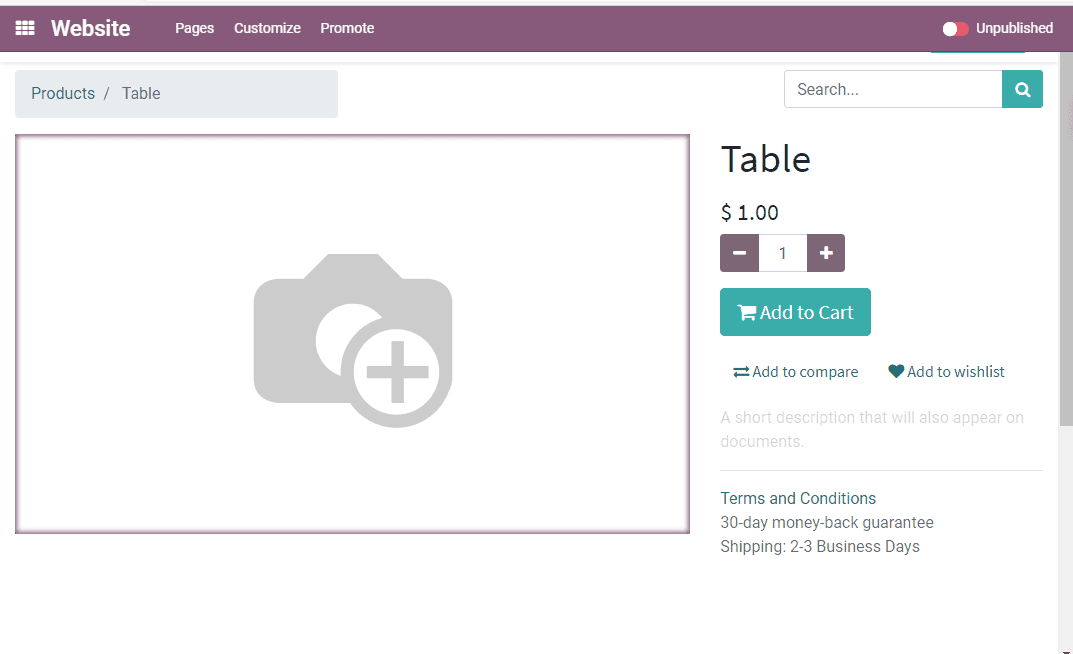This screenshot has width=1073, height=654.
Task: Click the quantity number field
Action: [x=783, y=253]
